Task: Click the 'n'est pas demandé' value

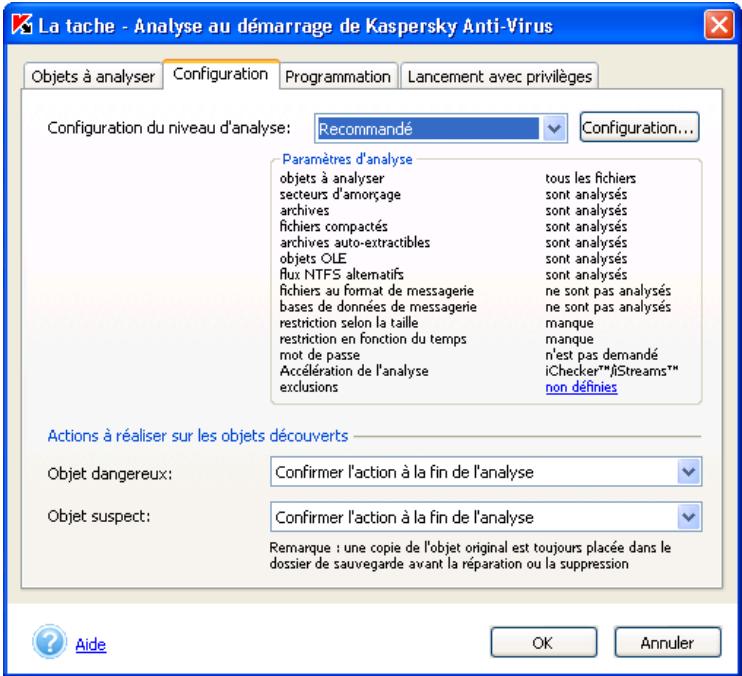Action: 601,355
